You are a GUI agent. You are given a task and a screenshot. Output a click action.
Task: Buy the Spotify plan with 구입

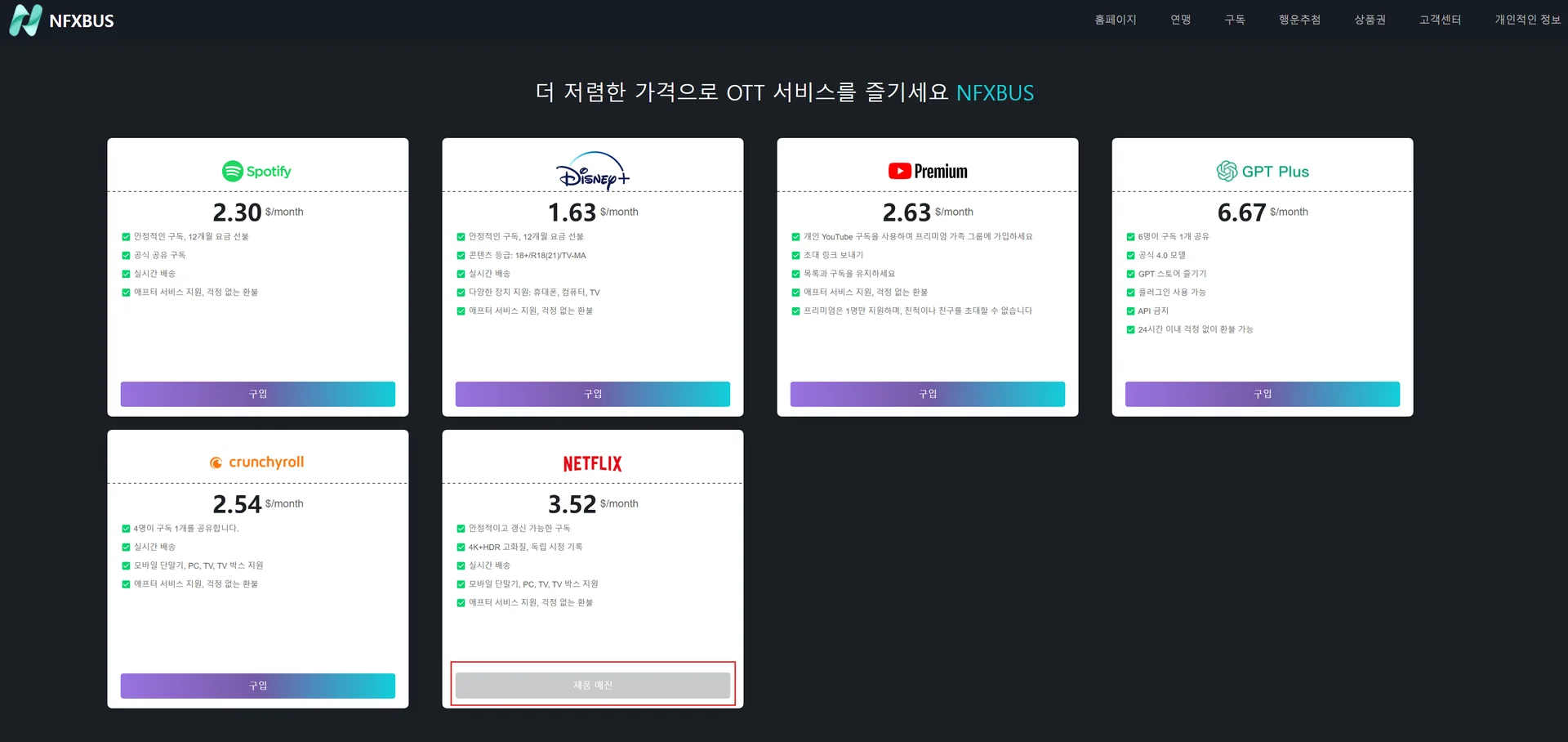258,394
